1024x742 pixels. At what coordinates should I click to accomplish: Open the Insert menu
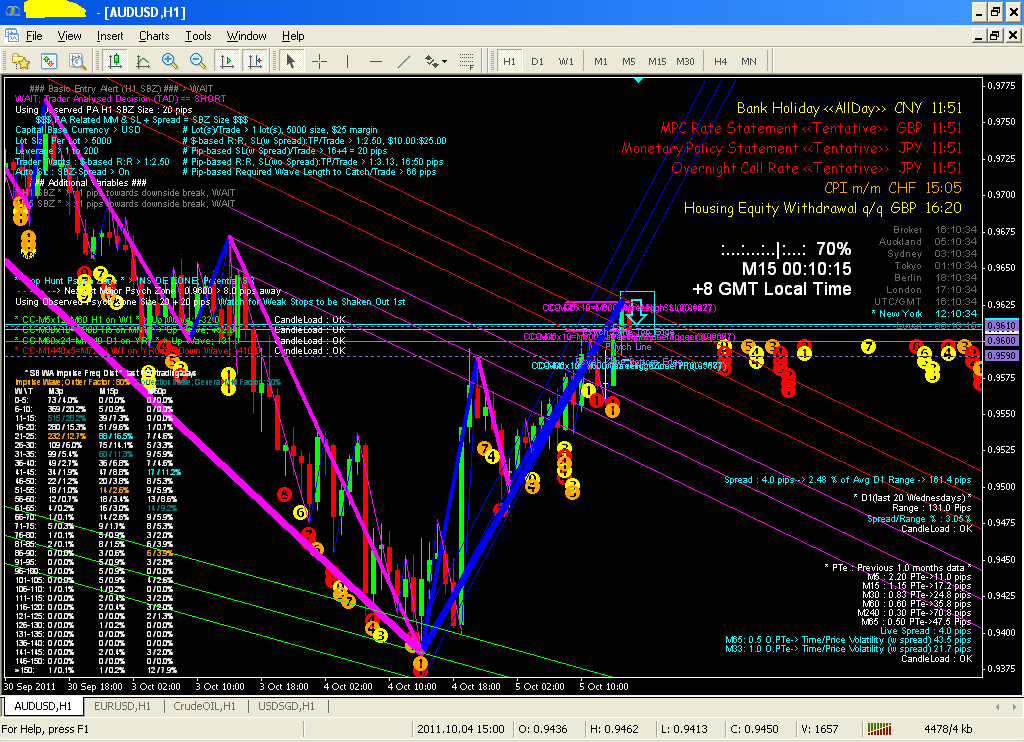[x=110, y=36]
